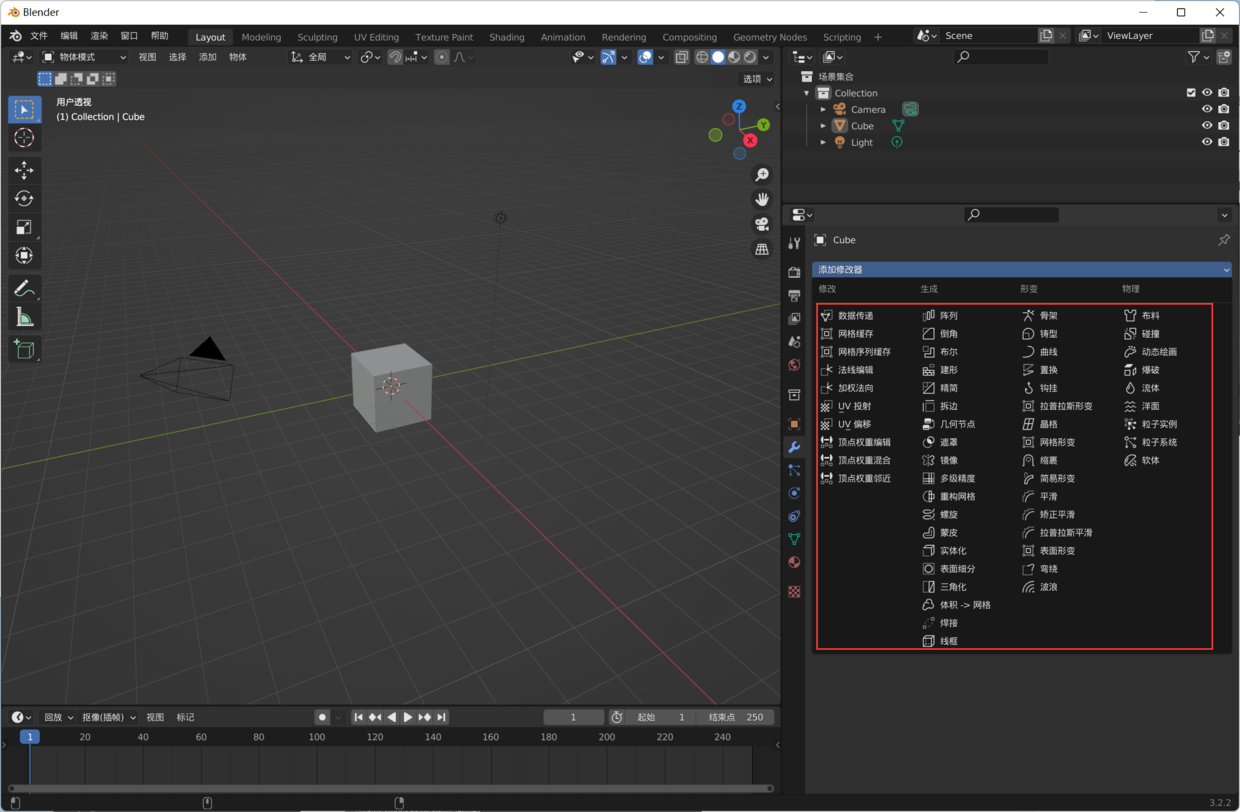Switch perspective/orthographic grid icon
1240x812 pixels.
tap(762, 249)
